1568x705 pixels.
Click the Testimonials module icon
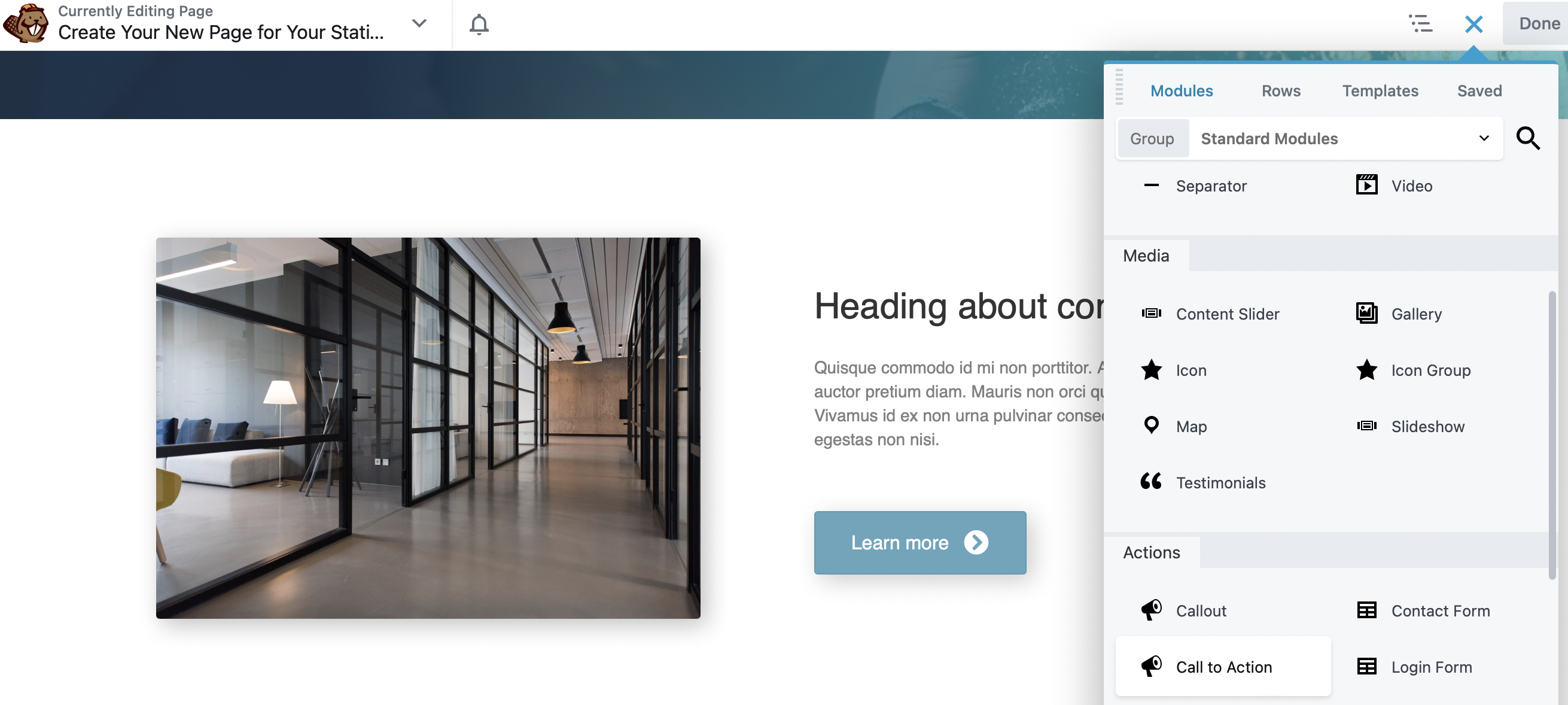[x=1152, y=481]
